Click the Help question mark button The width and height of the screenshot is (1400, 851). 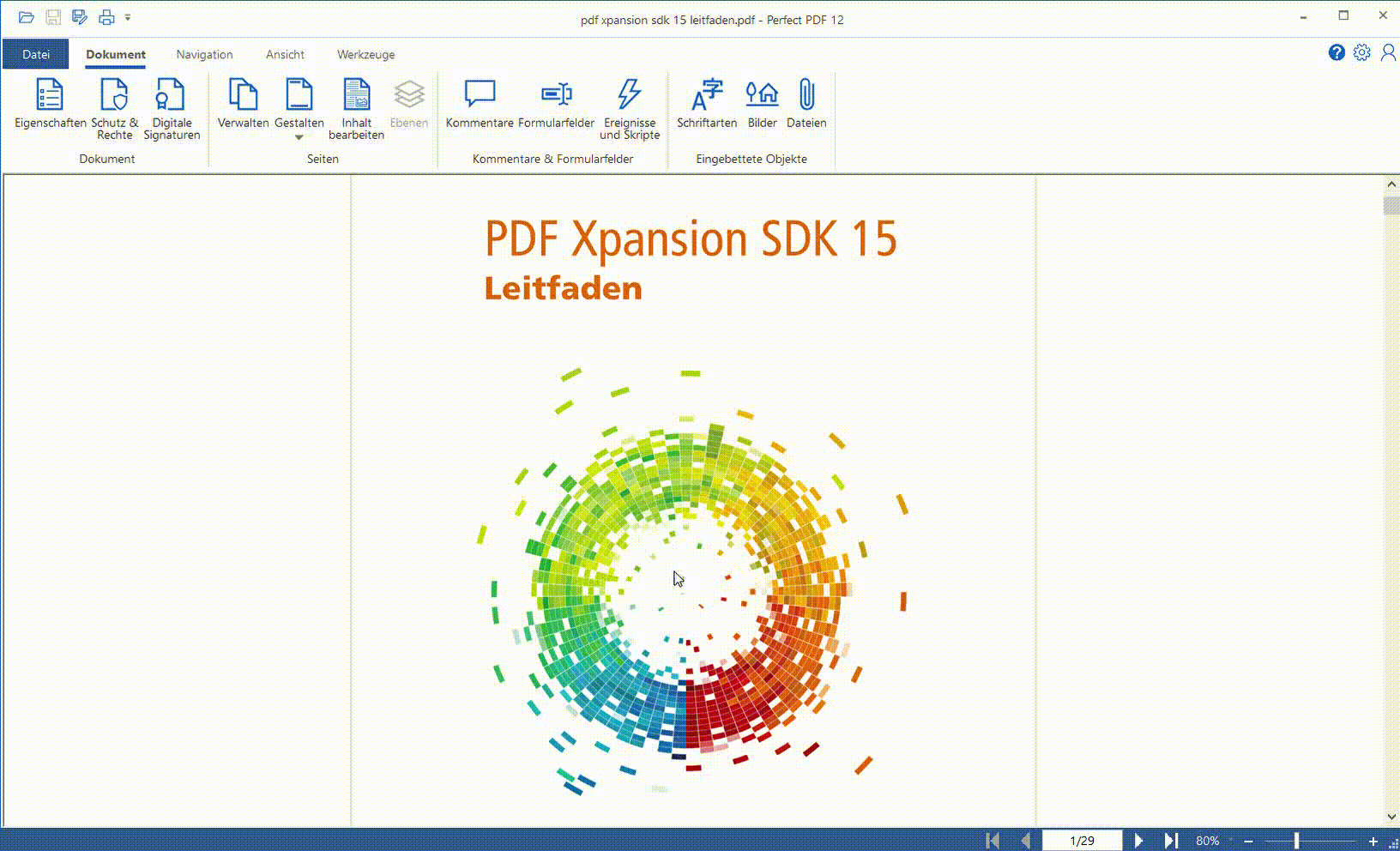point(1336,52)
